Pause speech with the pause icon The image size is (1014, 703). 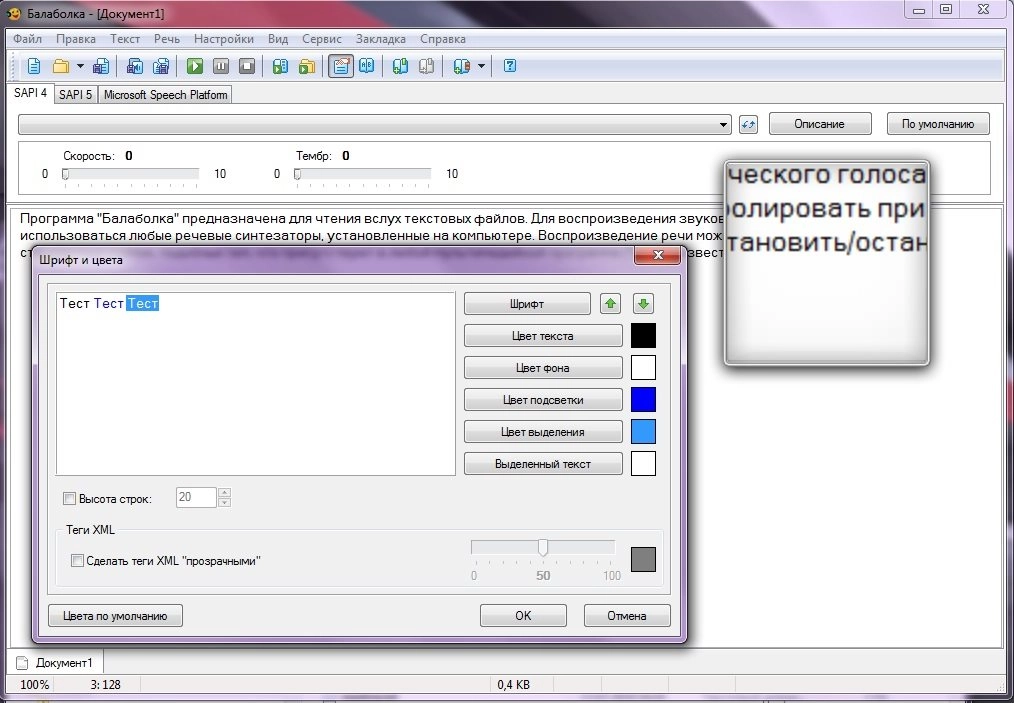pos(221,66)
